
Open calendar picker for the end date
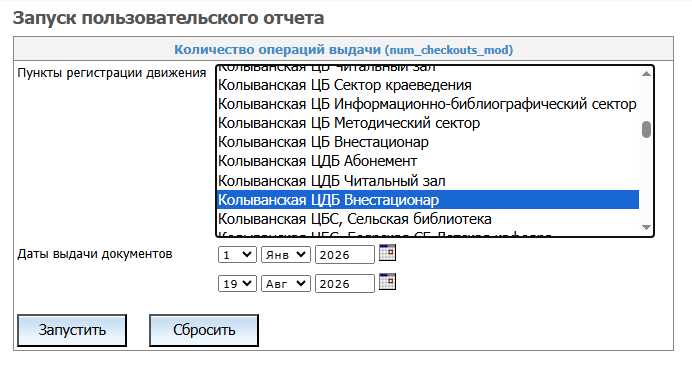point(387,281)
